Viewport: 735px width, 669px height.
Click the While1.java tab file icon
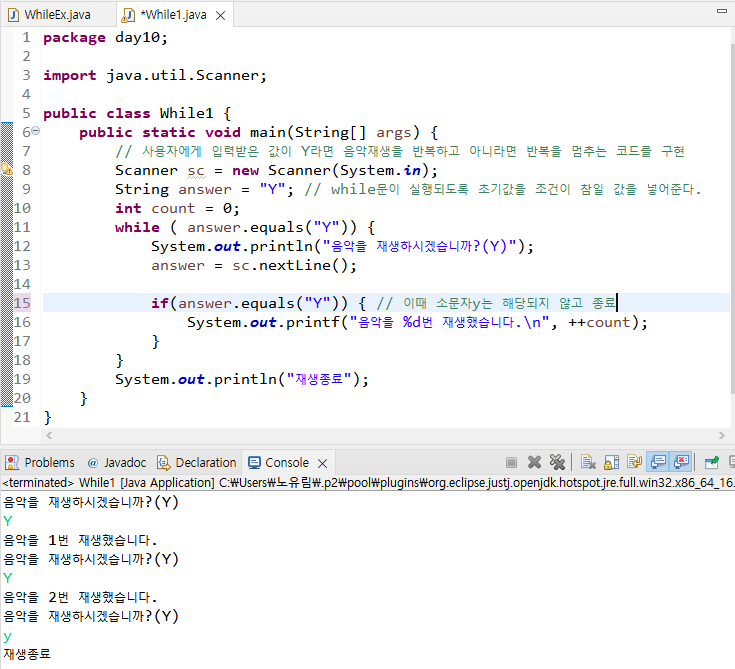pyautogui.click(x=128, y=15)
